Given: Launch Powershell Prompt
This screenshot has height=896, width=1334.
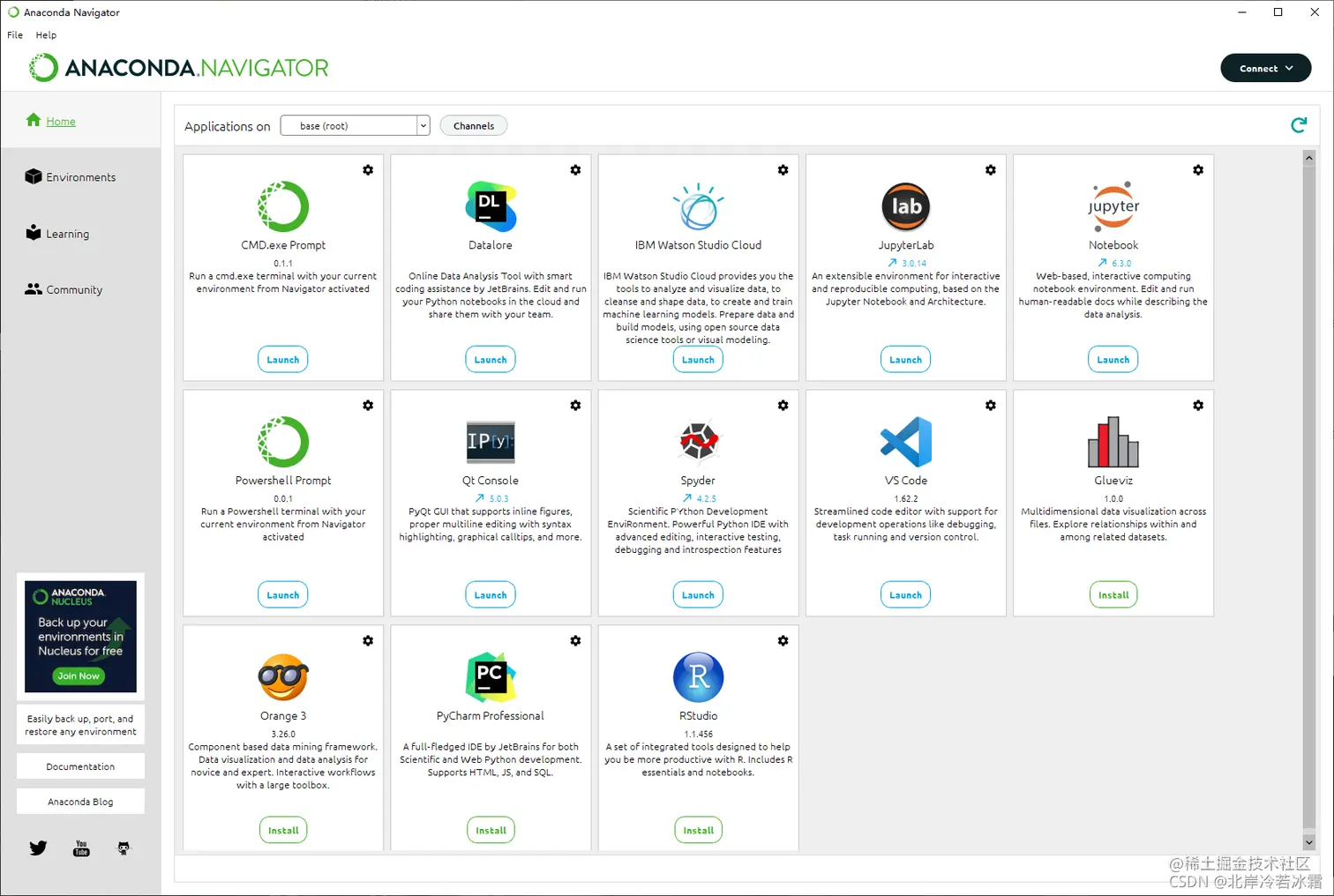Looking at the screenshot, I should pos(283,595).
